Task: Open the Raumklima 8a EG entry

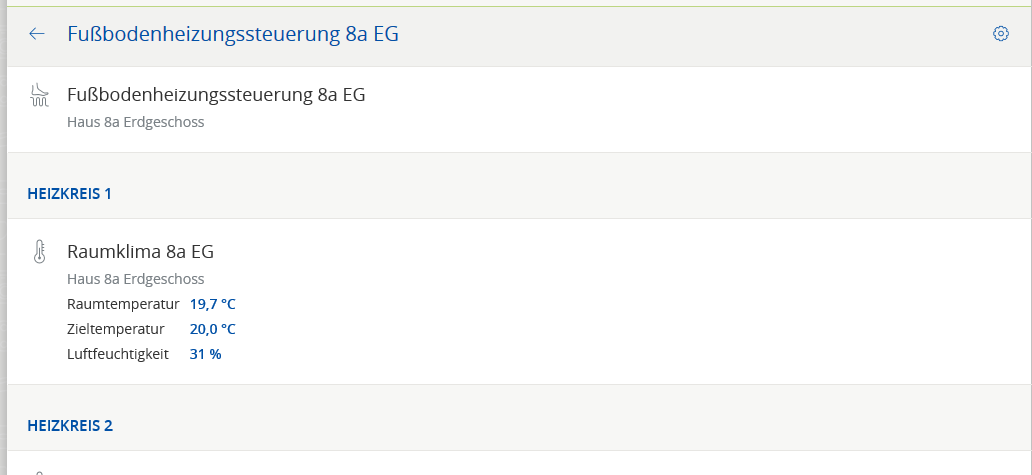Action: (x=140, y=251)
